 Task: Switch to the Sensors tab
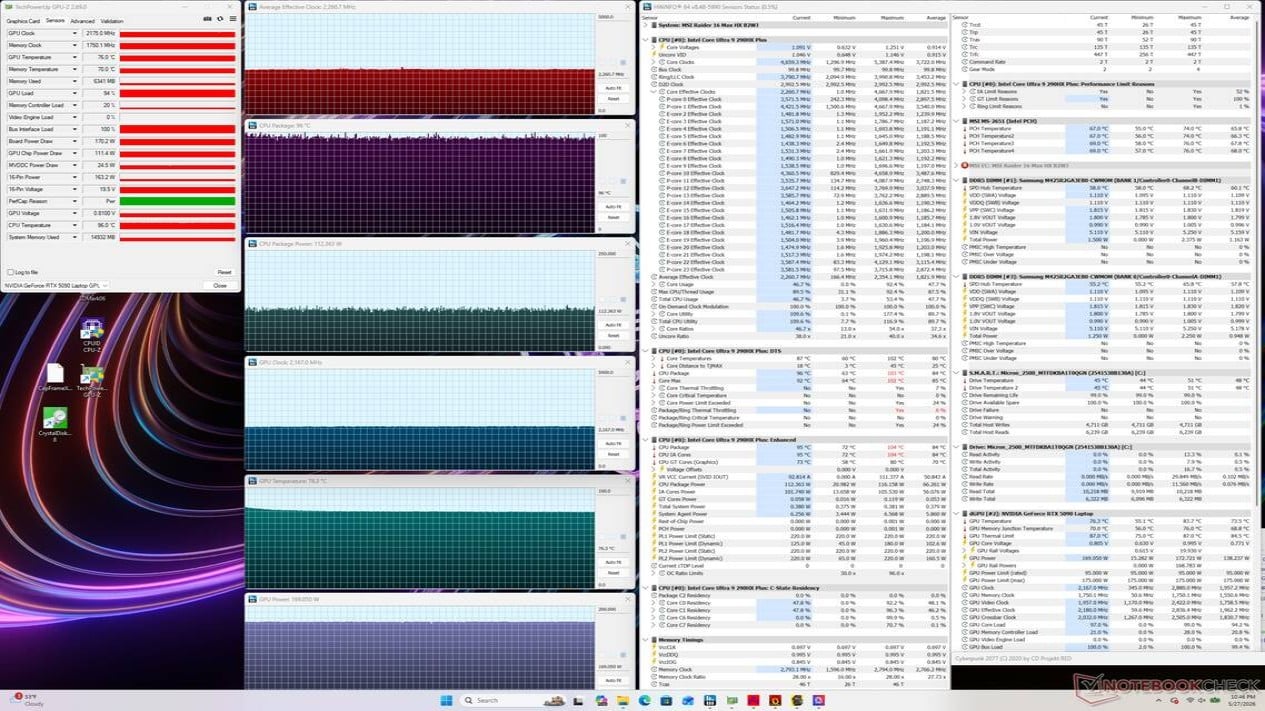point(55,21)
